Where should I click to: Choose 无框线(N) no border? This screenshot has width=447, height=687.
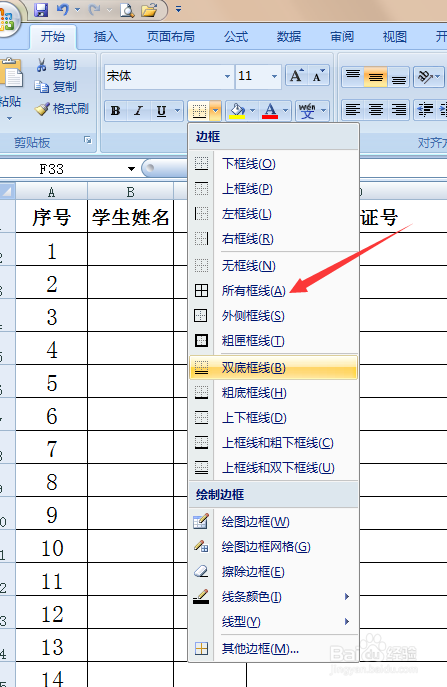pyautogui.click(x=273, y=265)
